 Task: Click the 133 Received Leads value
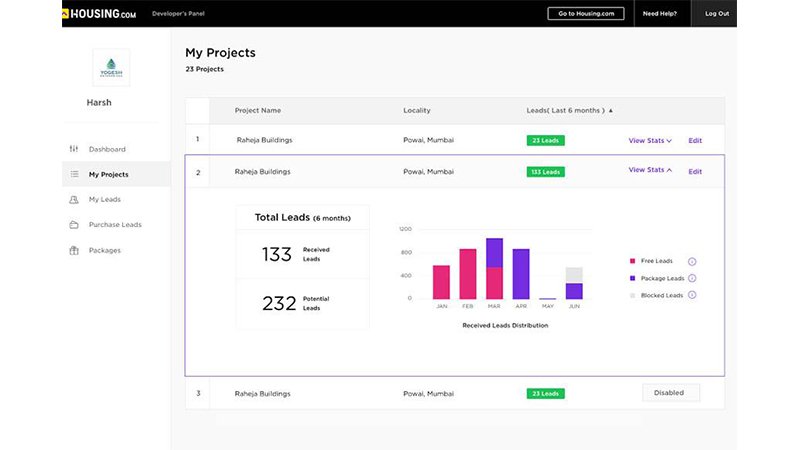[x=277, y=254]
